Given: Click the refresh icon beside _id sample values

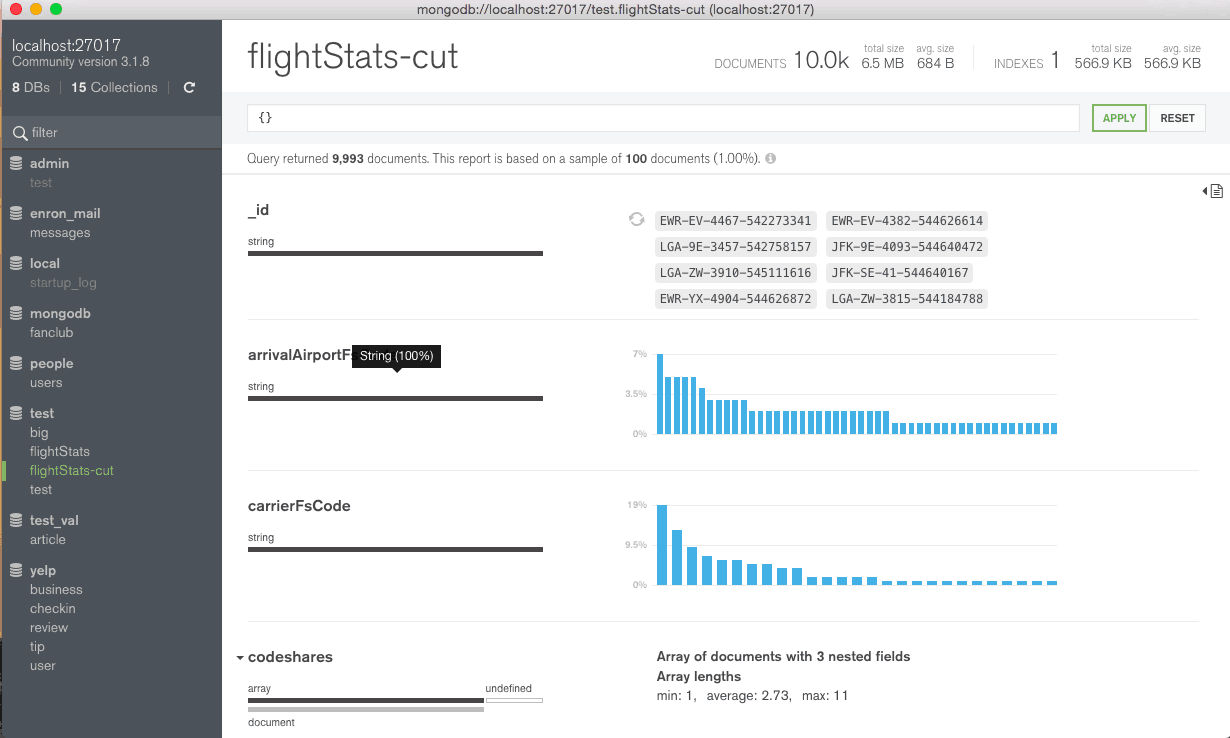Looking at the screenshot, I should coord(637,219).
